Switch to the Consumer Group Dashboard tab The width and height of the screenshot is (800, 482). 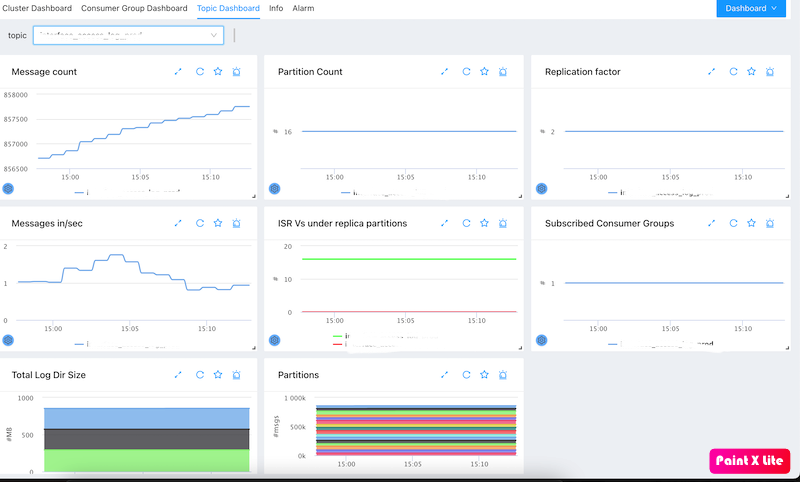coord(134,8)
